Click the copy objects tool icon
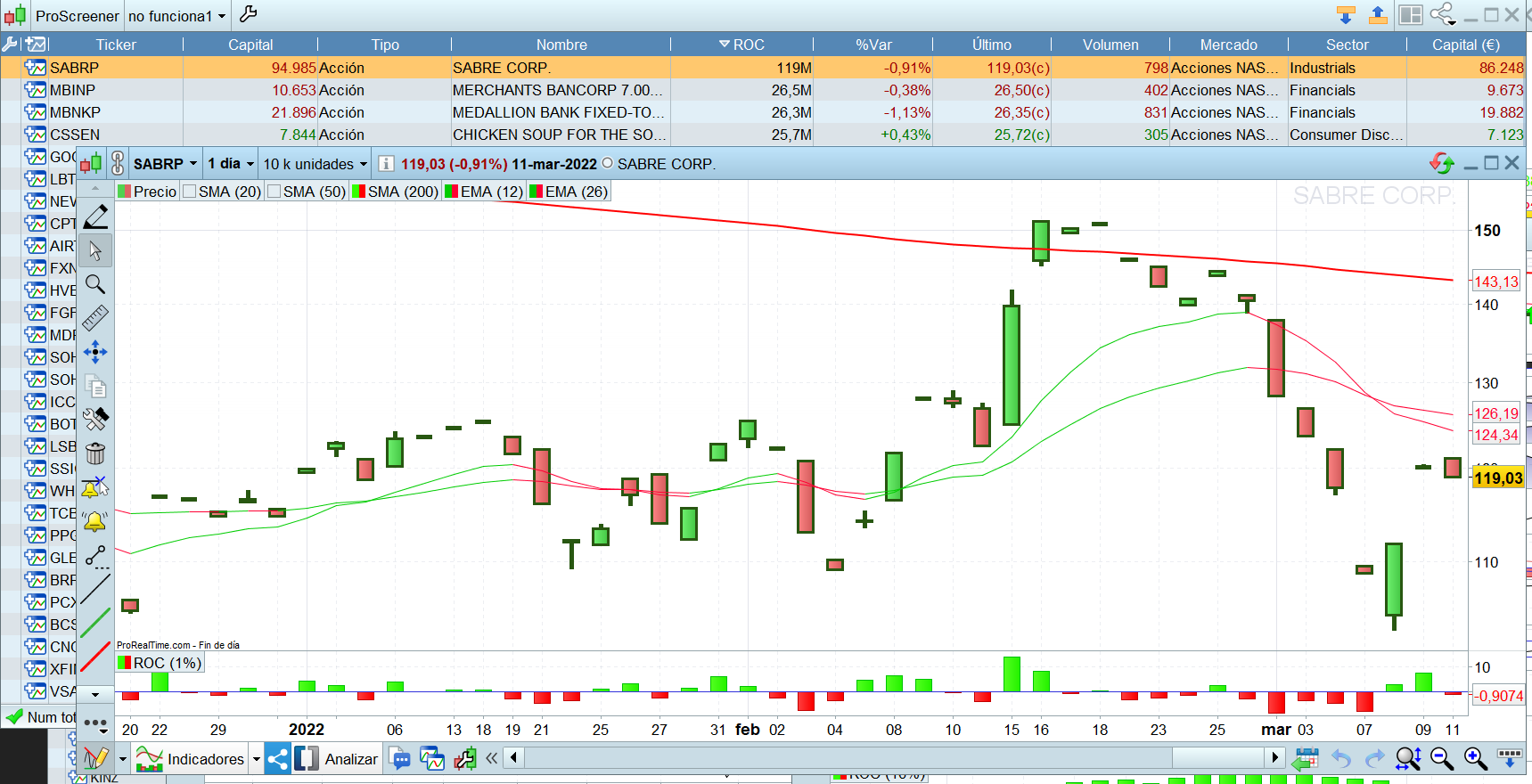This screenshot has width=1532, height=784. click(95, 386)
